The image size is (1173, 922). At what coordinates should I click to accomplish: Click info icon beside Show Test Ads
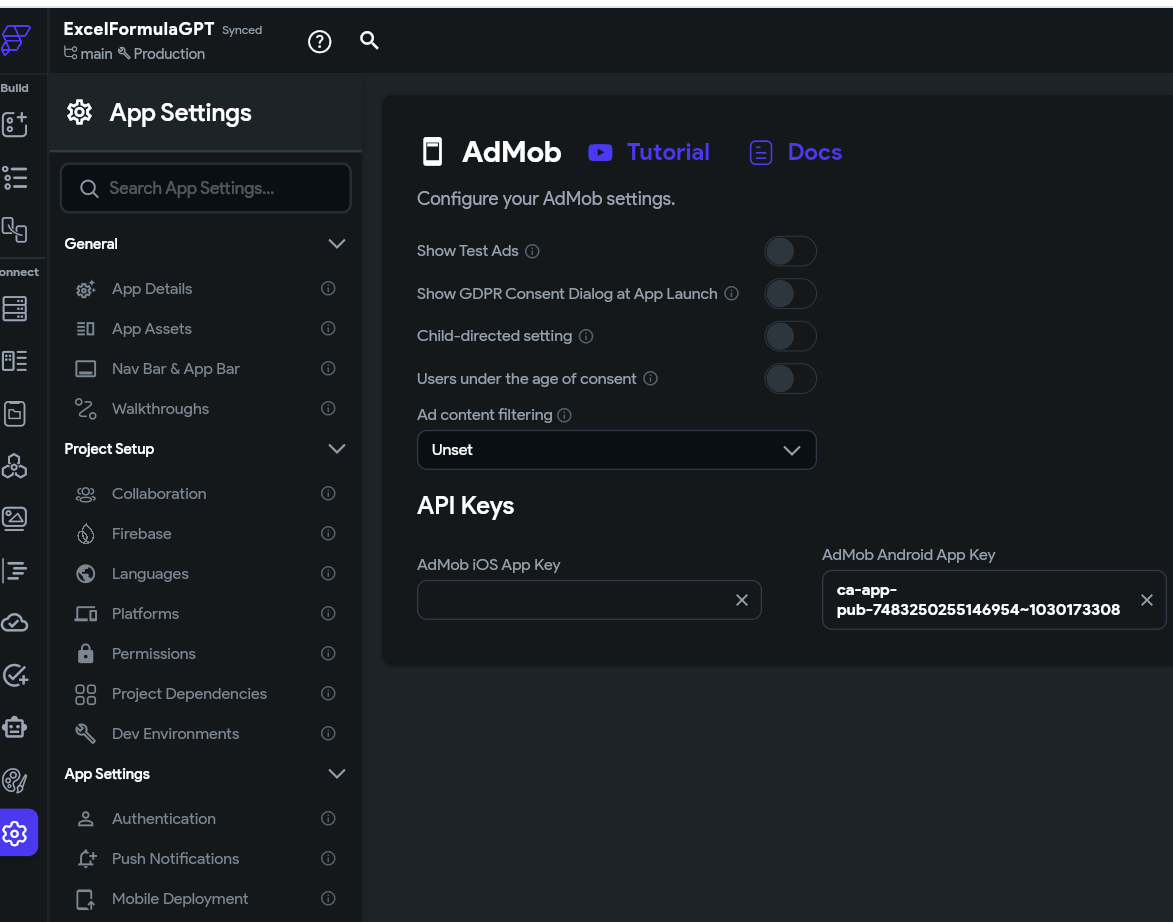click(x=532, y=251)
